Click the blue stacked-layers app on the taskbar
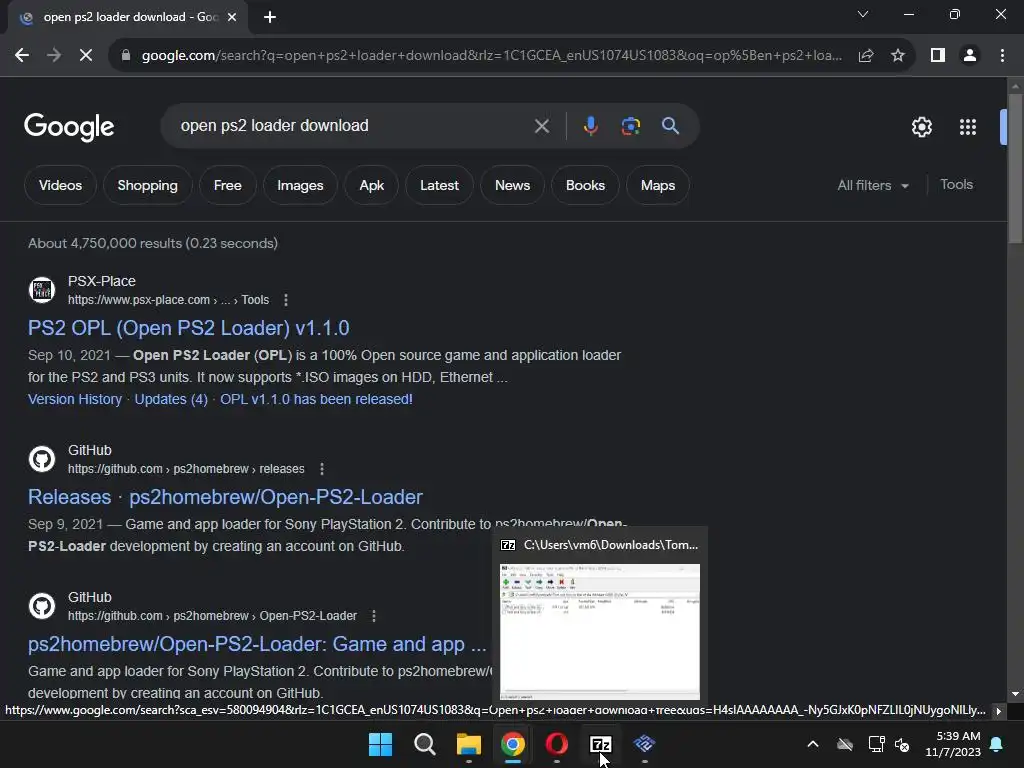The image size is (1024, 768). [644, 744]
